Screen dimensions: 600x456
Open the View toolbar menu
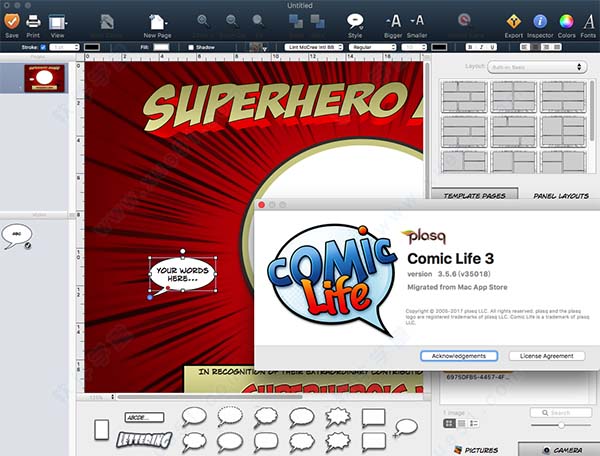point(58,22)
